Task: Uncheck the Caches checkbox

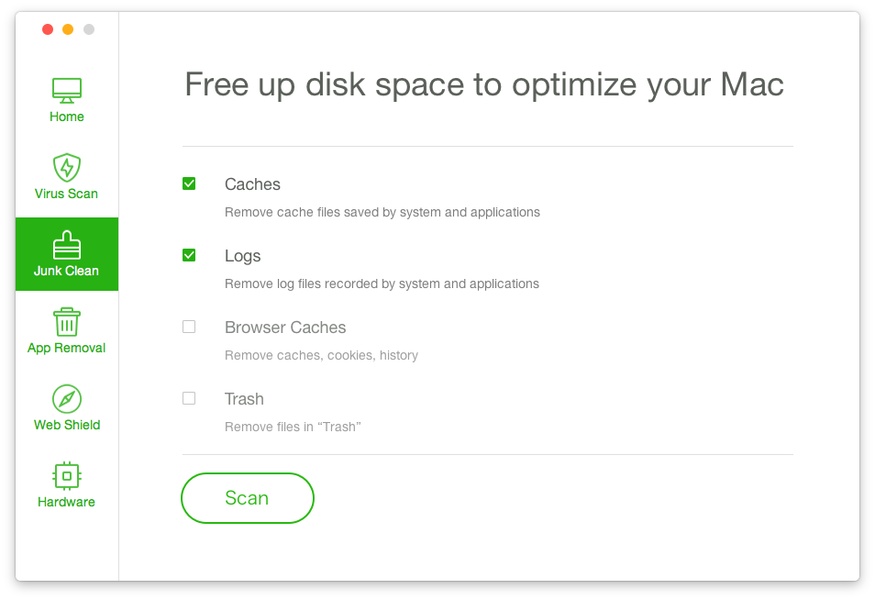Action: [x=189, y=184]
